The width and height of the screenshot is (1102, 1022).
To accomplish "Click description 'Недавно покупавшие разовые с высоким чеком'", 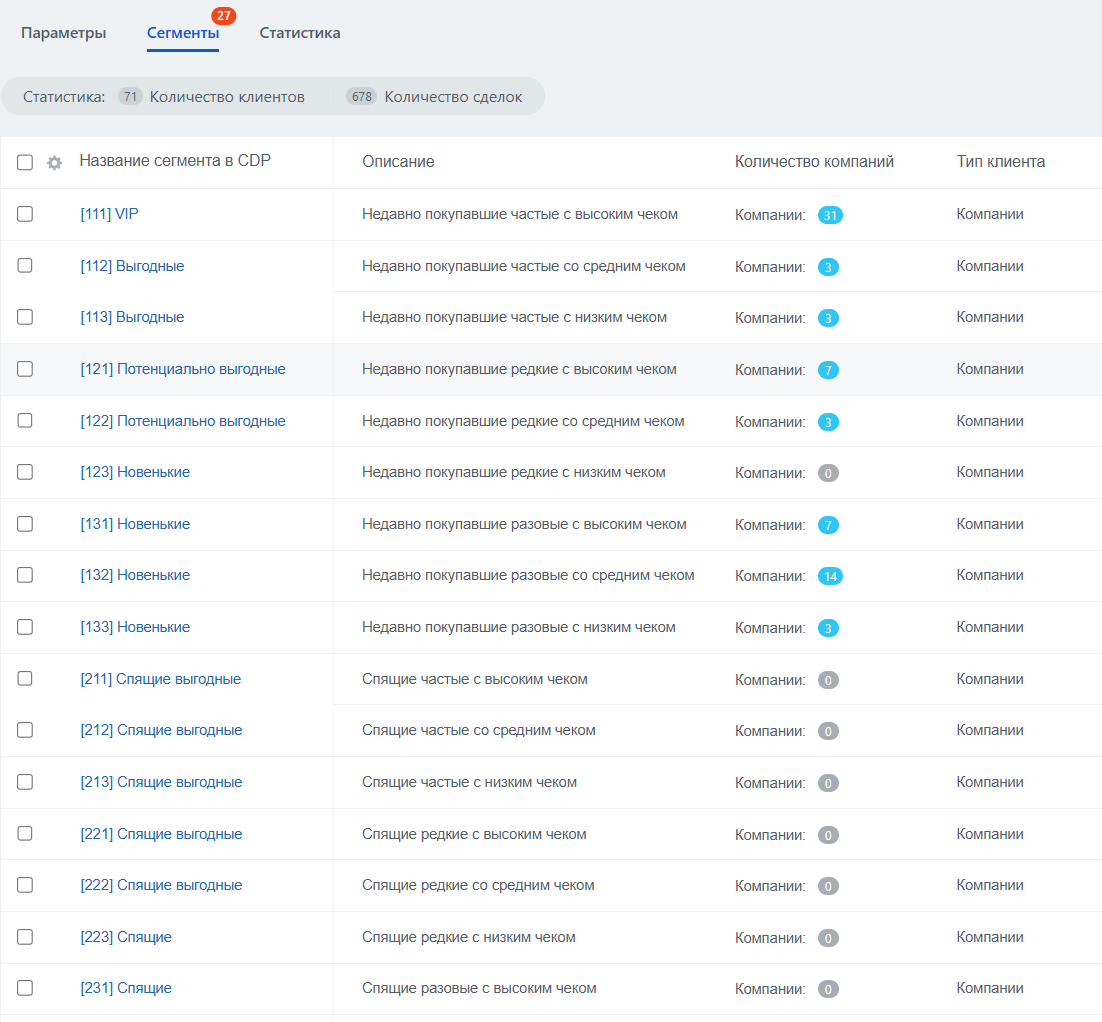I will (524, 524).
